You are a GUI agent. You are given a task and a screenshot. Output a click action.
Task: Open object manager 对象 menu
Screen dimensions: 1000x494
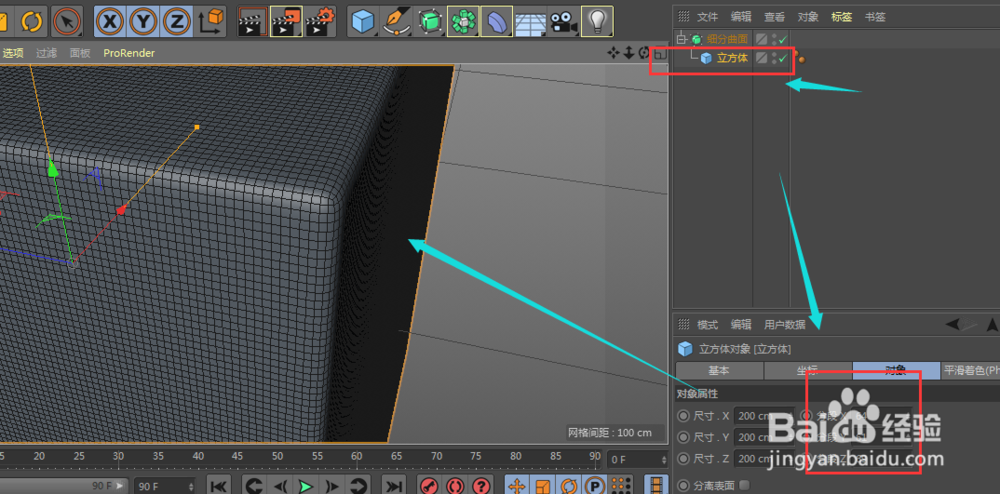click(x=808, y=17)
